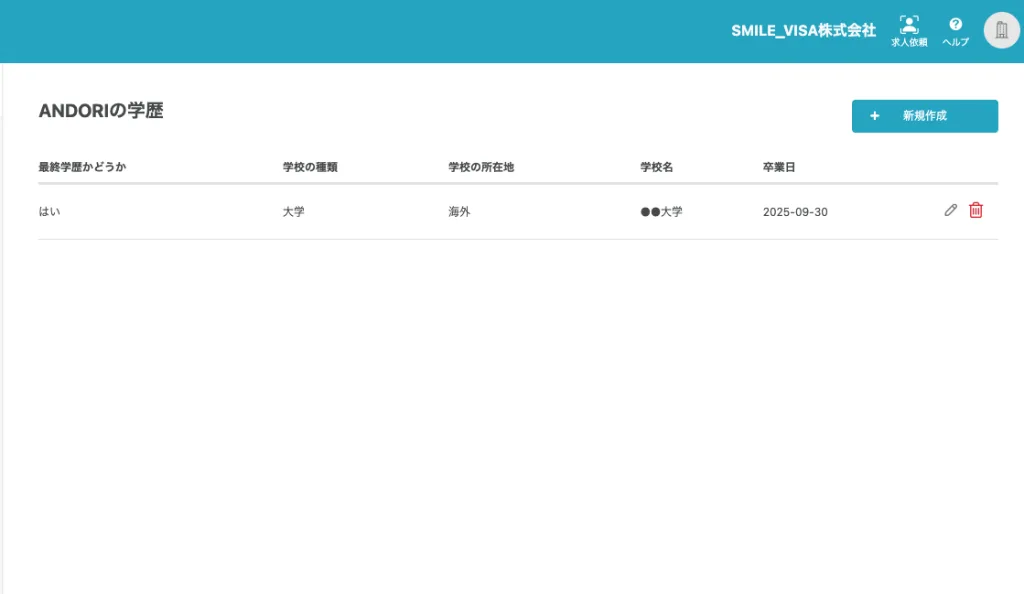Click the 大学 school type cell
Image resolution: width=1024 pixels, height=594 pixels.
point(294,212)
